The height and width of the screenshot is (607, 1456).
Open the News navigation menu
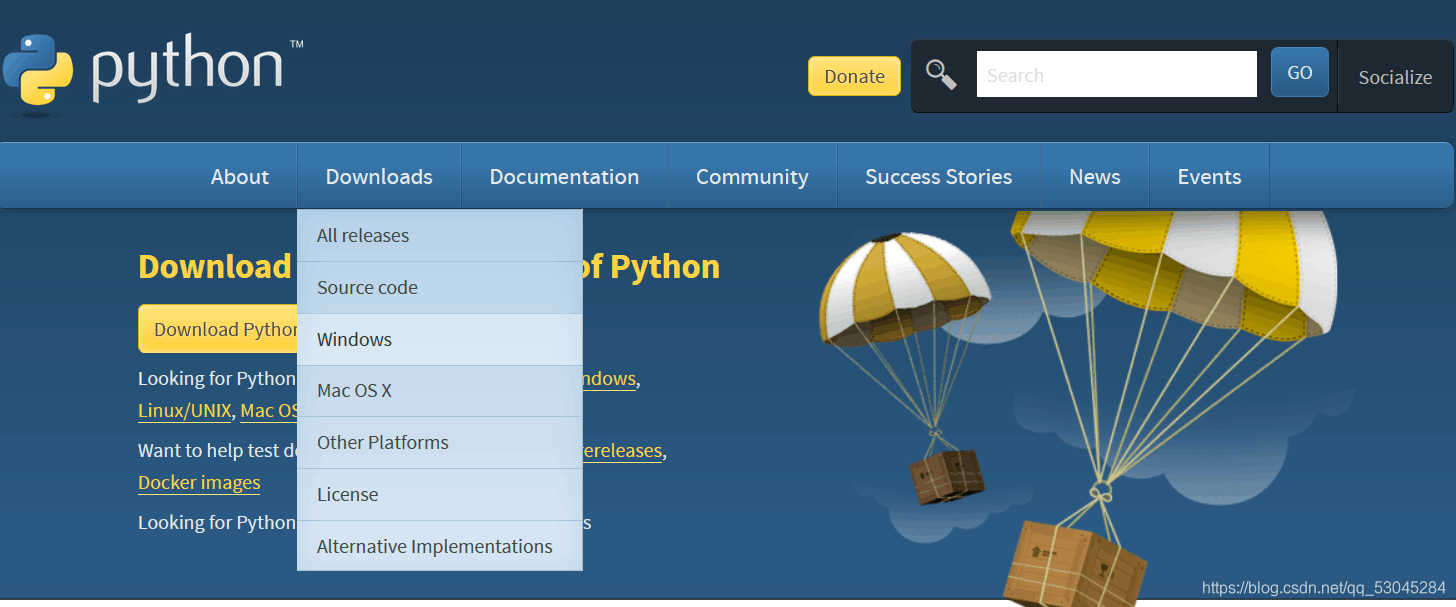[x=1095, y=176]
